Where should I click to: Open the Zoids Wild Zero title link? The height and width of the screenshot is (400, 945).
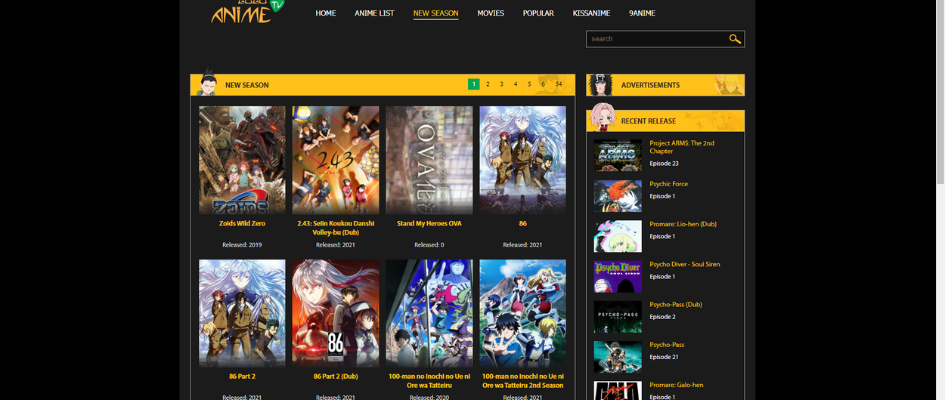click(242, 223)
